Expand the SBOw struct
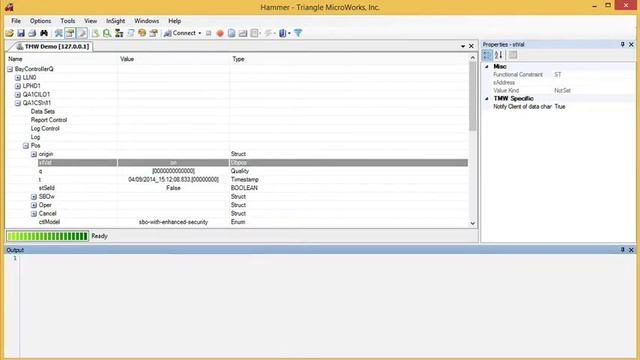The image size is (640, 360). (x=34, y=197)
